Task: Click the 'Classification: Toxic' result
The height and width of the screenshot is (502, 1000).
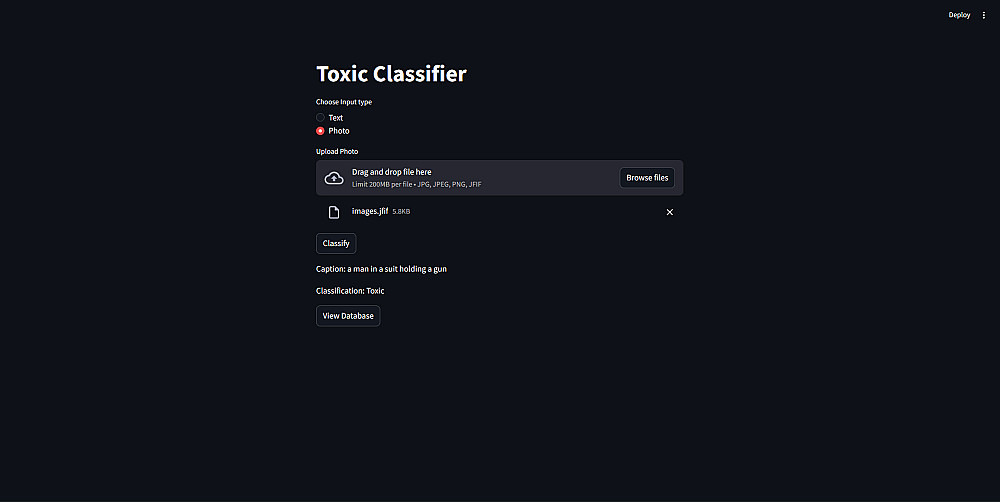Action: (350, 291)
